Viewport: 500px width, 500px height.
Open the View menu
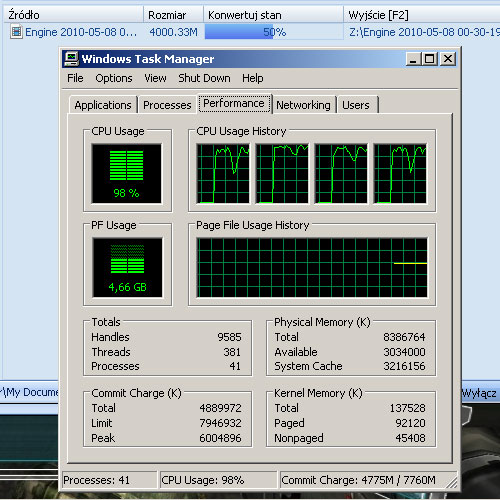pos(155,78)
